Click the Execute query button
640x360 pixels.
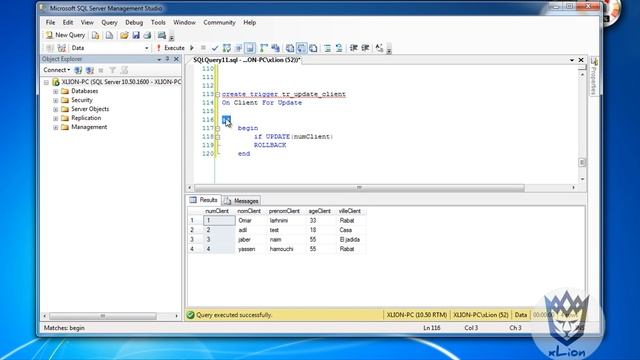[x=171, y=48]
